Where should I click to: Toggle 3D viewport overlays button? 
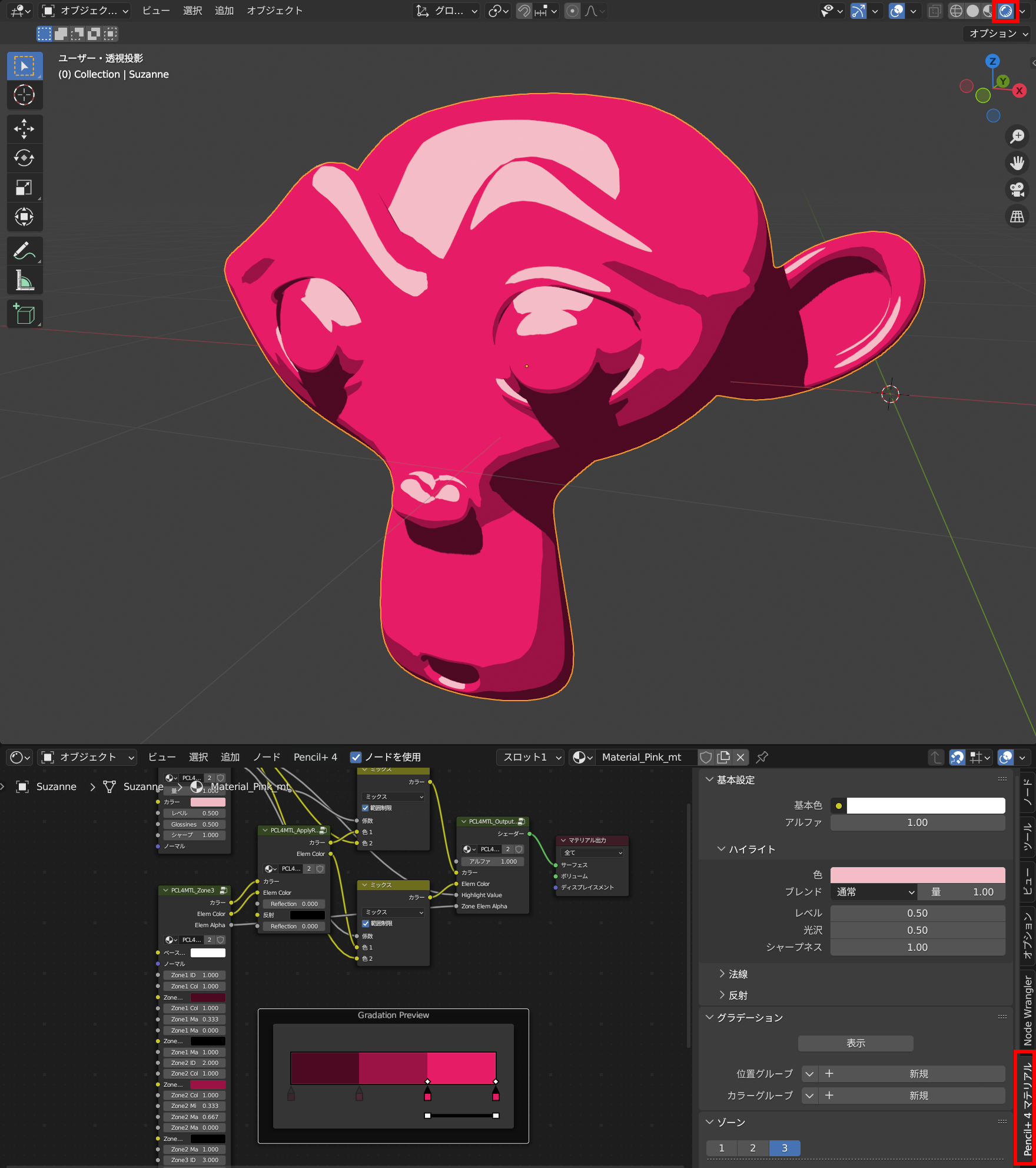tap(896, 11)
